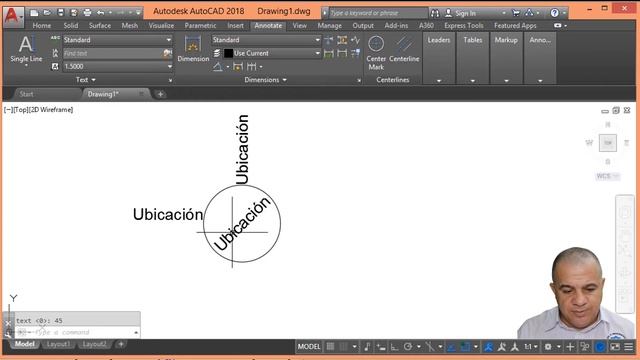Click the new drawing tab plus button
This screenshot has height=360, width=640.
(x=160, y=94)
